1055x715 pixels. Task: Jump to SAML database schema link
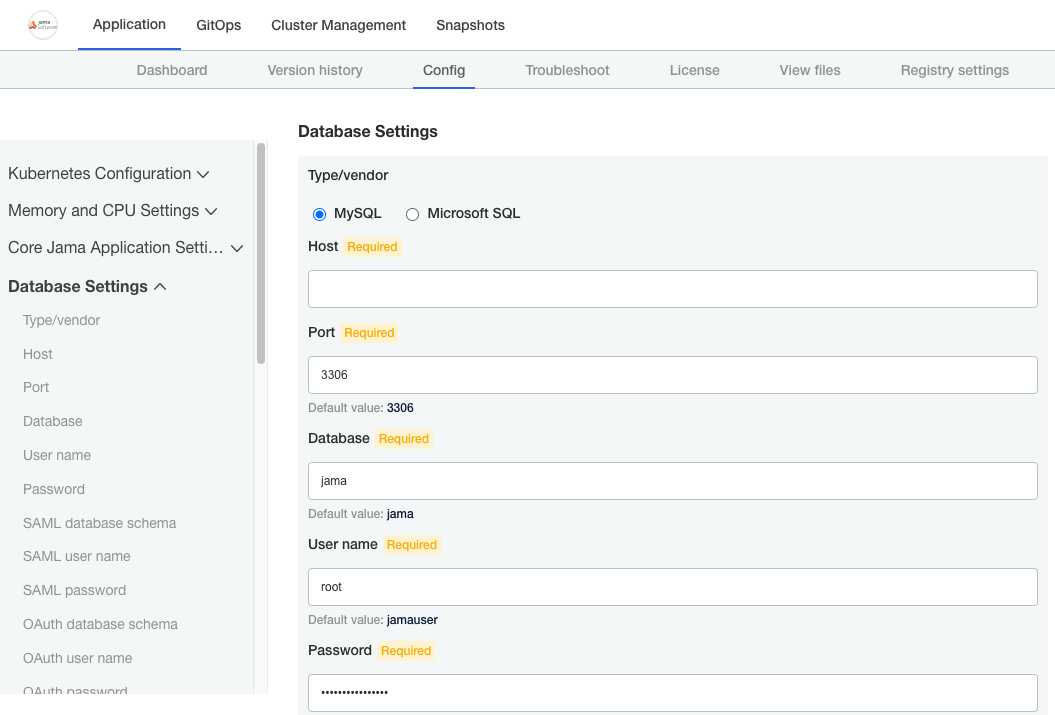click(x=100, y=523)
